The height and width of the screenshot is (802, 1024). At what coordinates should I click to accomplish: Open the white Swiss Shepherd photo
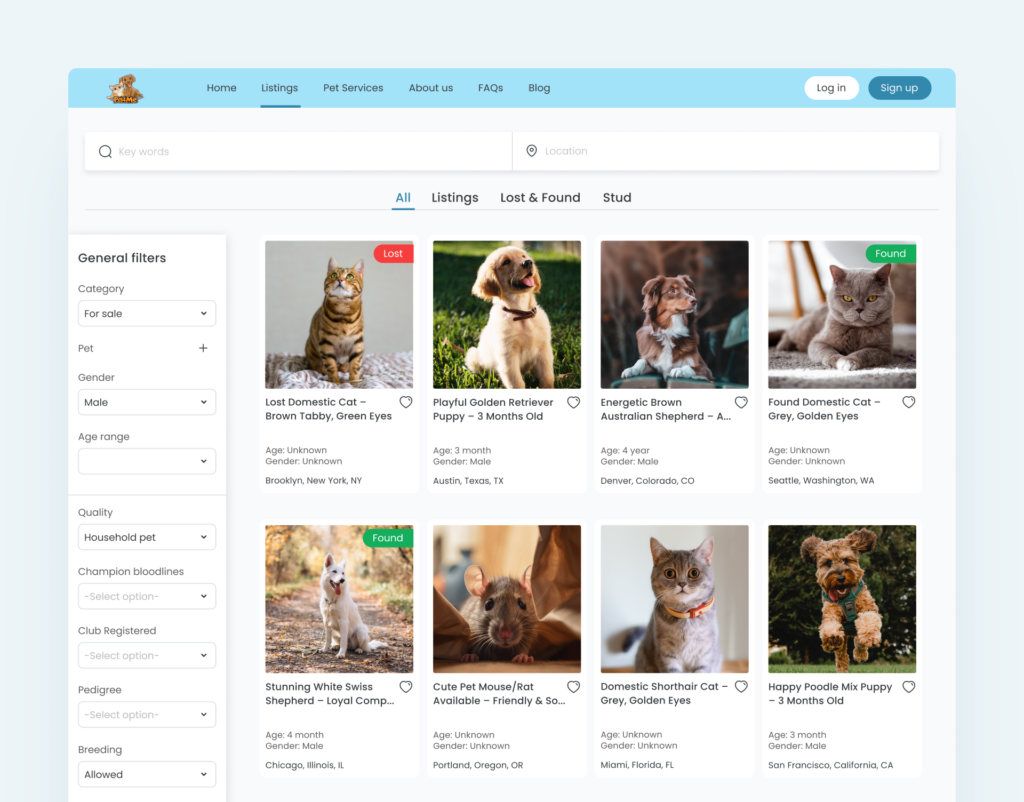tap(339, 599)
